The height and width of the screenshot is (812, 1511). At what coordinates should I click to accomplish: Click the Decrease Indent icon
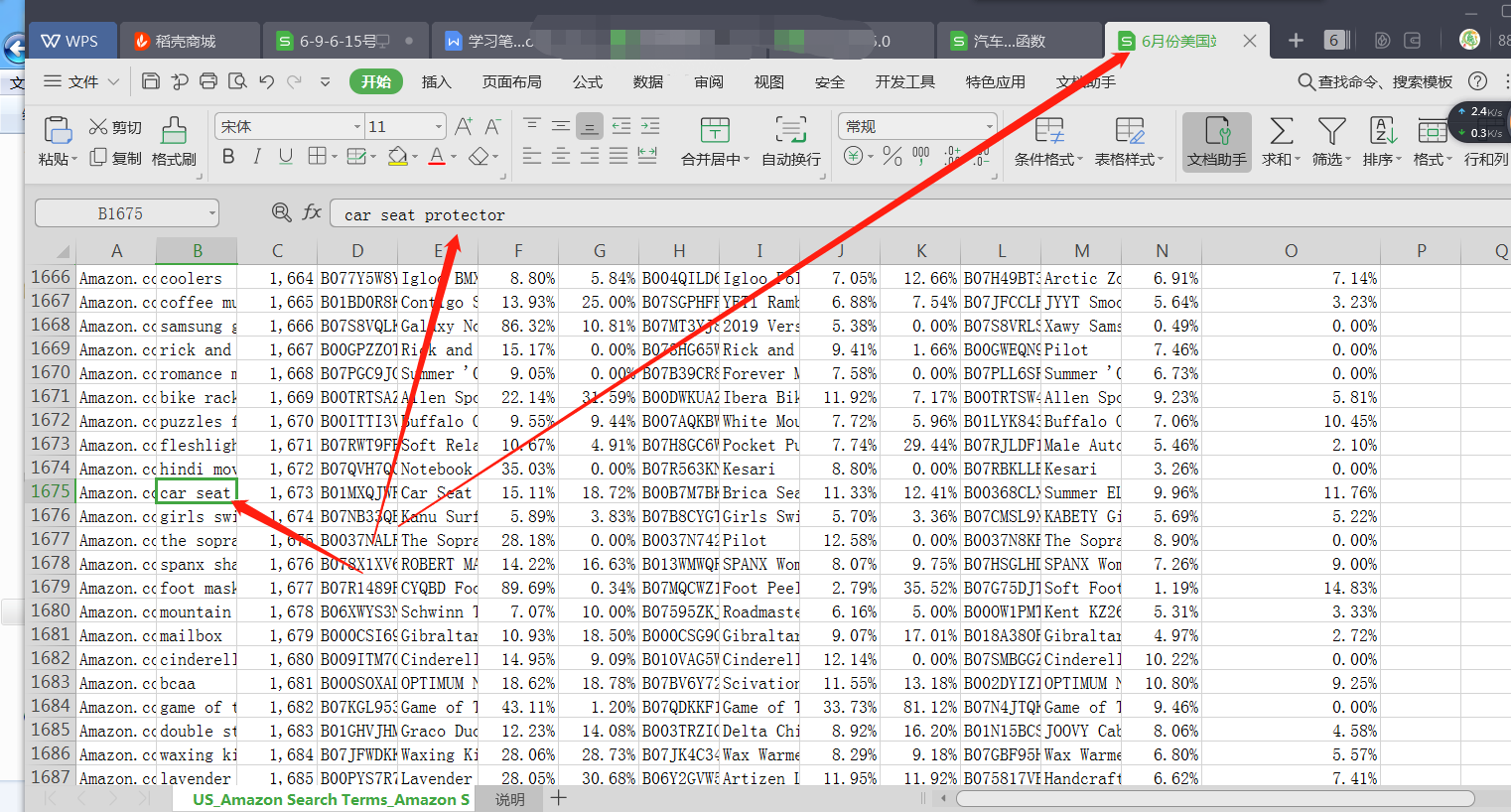621,126
